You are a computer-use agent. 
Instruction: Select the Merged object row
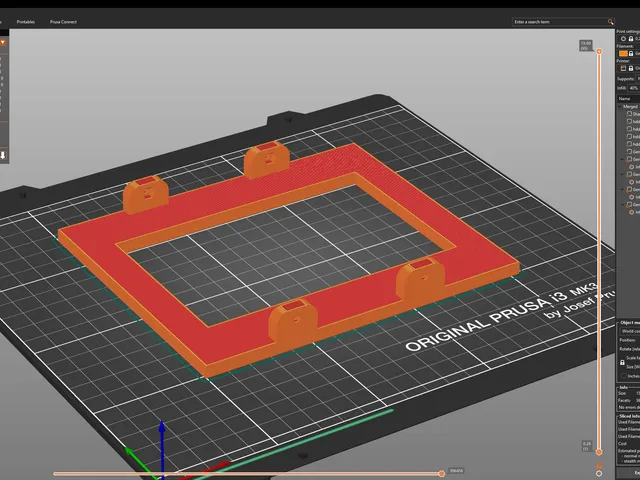click(630, 107)
